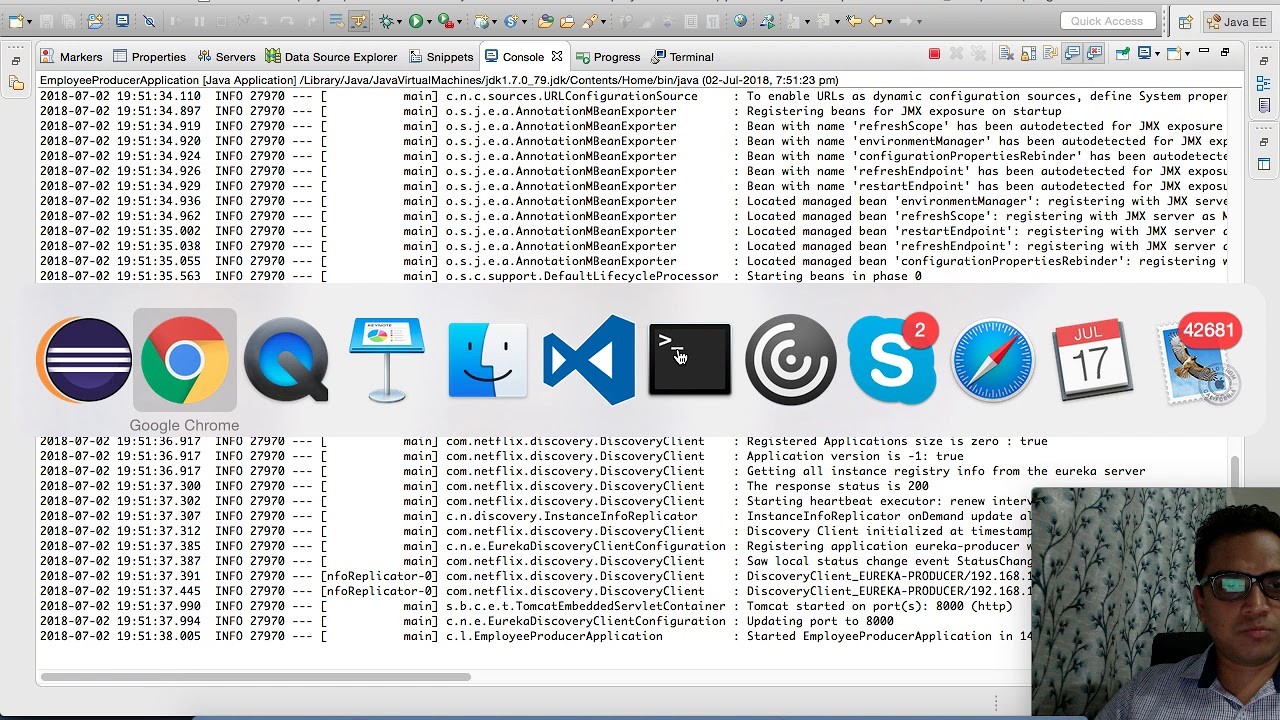Select Skype in the app switcher
Screen dimensions: 1280x720
(892, 360)
